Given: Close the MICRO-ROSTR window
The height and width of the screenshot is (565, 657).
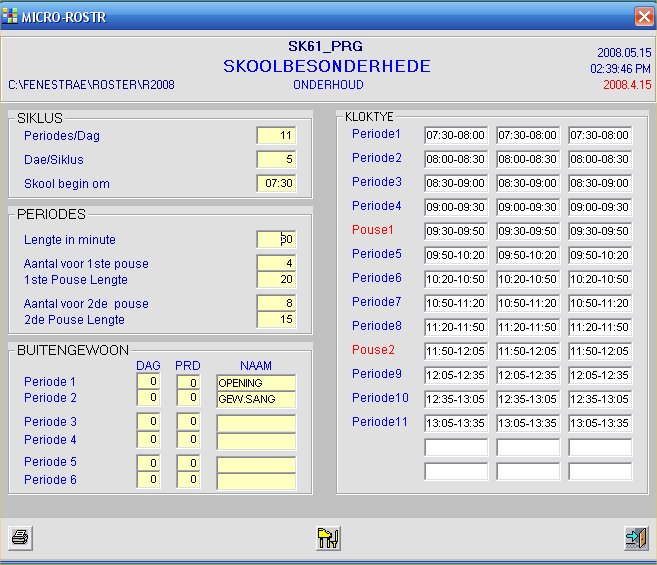Looking at the screenshot, I should coord(643,17).
